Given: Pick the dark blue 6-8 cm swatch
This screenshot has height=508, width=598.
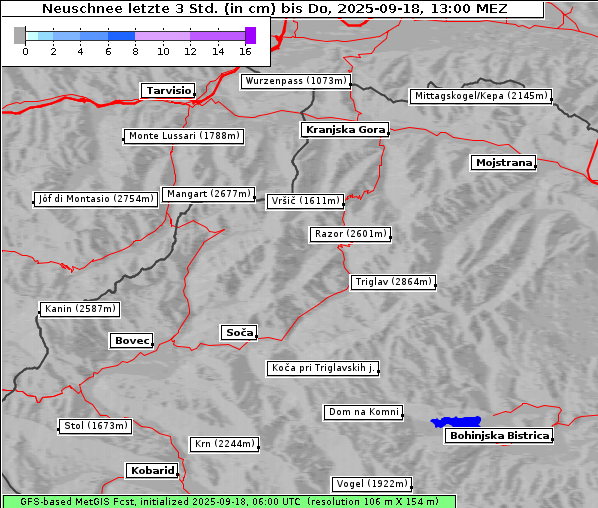Looking at the screenshot, I should (x=122, y=36).
